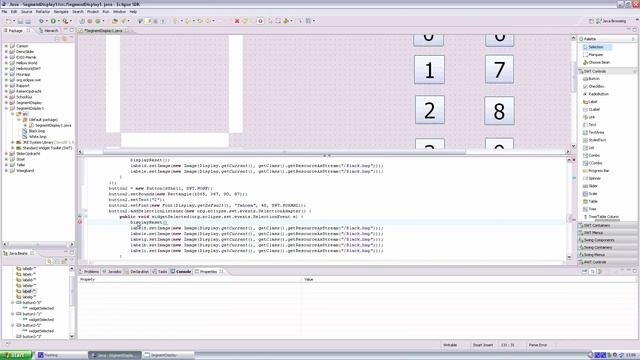This screenshot has width=640, height=360.
Task: Open SegmentDisplay window from taskbar
Action: tap(169, 355)
